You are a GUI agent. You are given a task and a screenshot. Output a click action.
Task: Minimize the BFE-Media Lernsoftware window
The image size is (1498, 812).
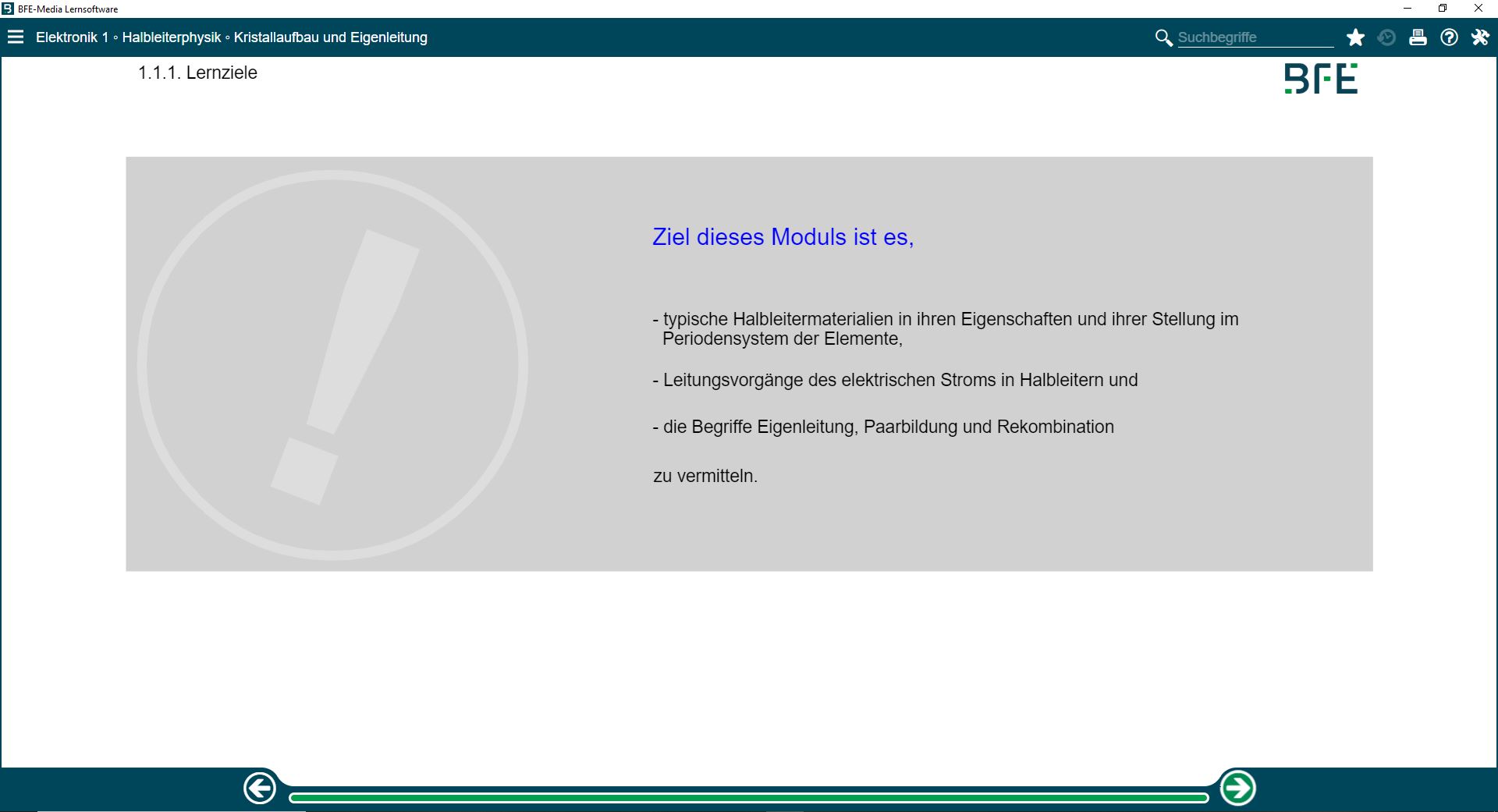pyautogui.click(x=1407, y=9)
